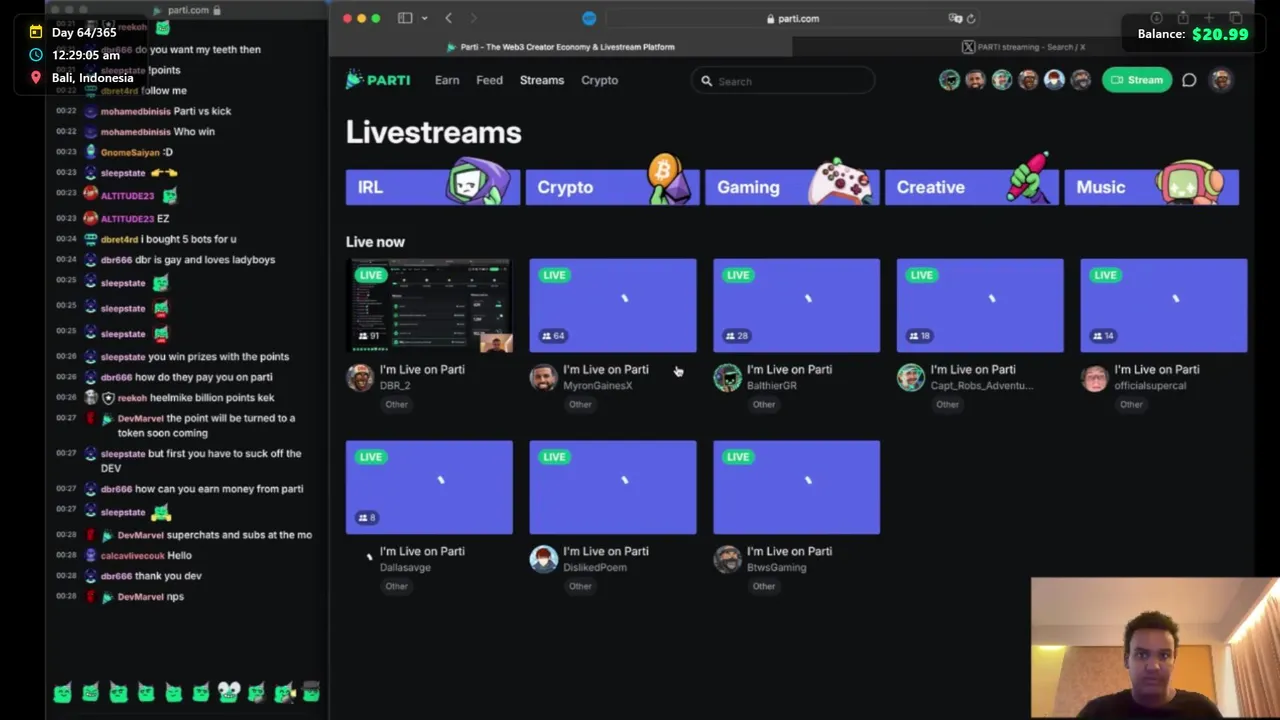
Task: Open the Feed nav item
Action: pyautogui.click(x=489, y=80)
